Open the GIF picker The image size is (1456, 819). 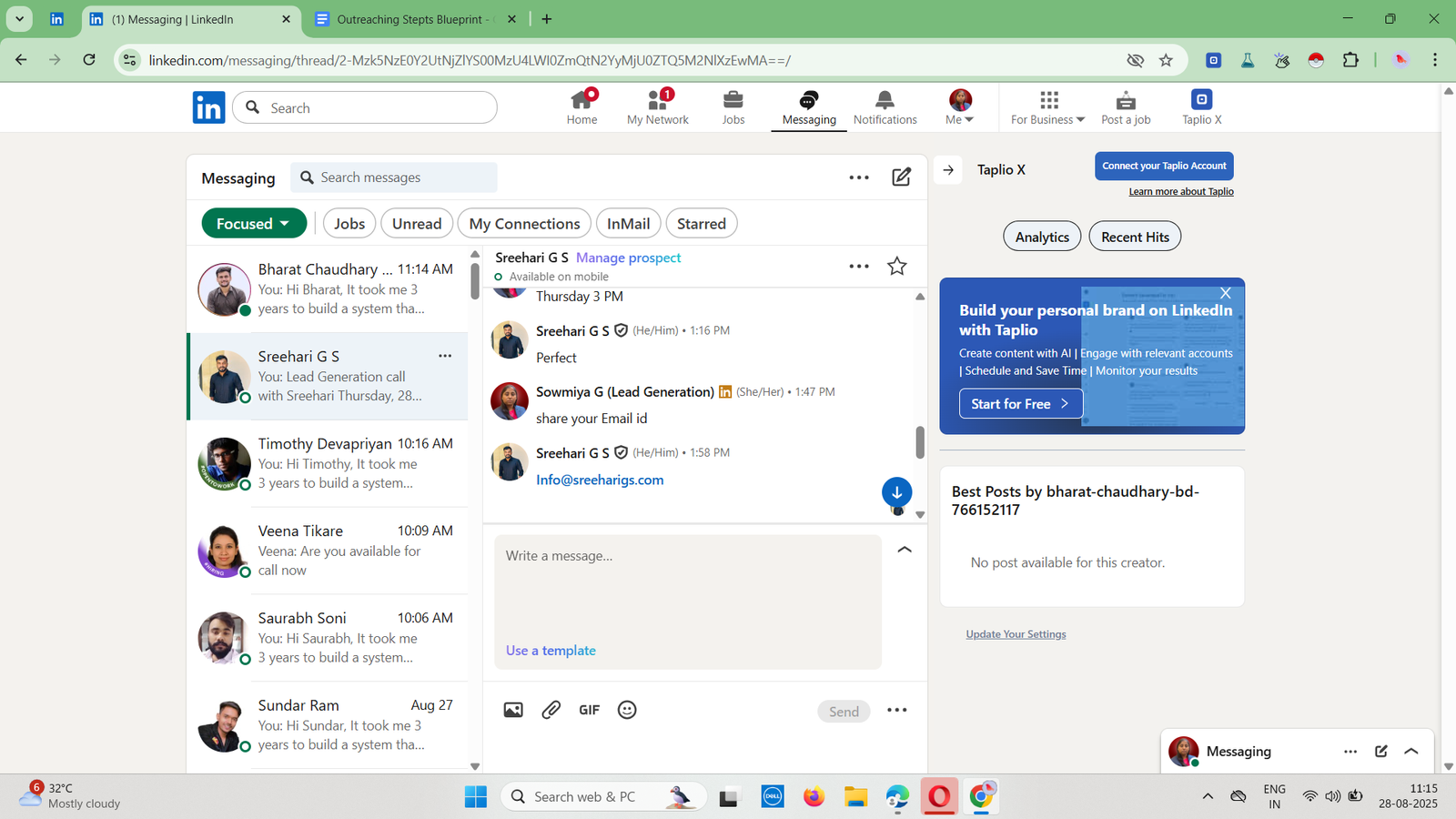click(589, 710)
